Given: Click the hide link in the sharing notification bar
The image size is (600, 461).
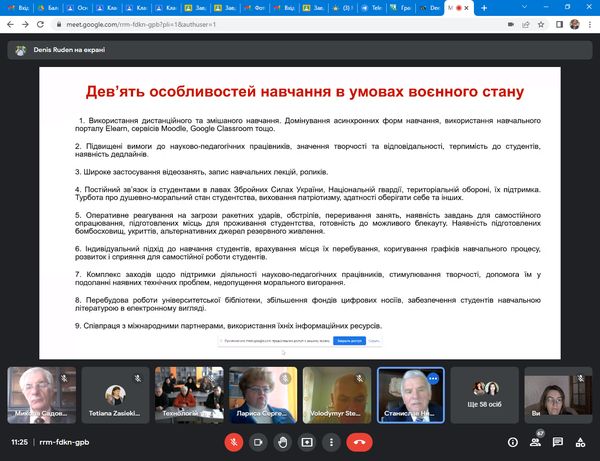Looking at the screenshot, I should pyautogui.click(x=374, y=340).
